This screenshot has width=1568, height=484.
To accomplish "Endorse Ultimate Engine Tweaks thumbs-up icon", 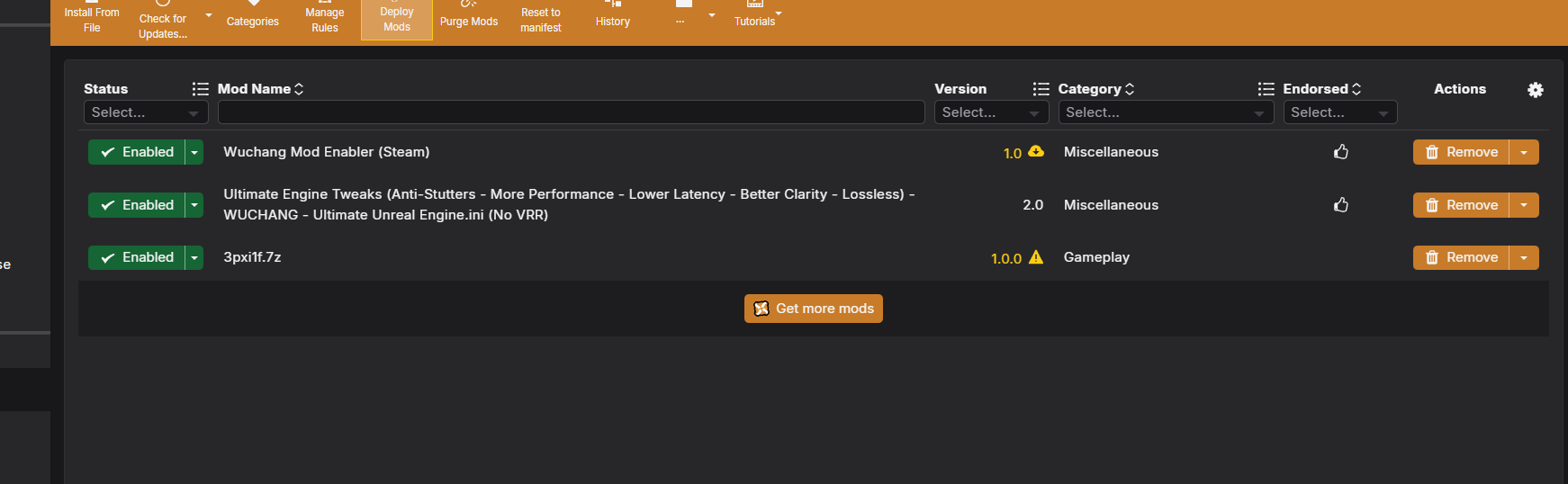I will pos(1341,205).
